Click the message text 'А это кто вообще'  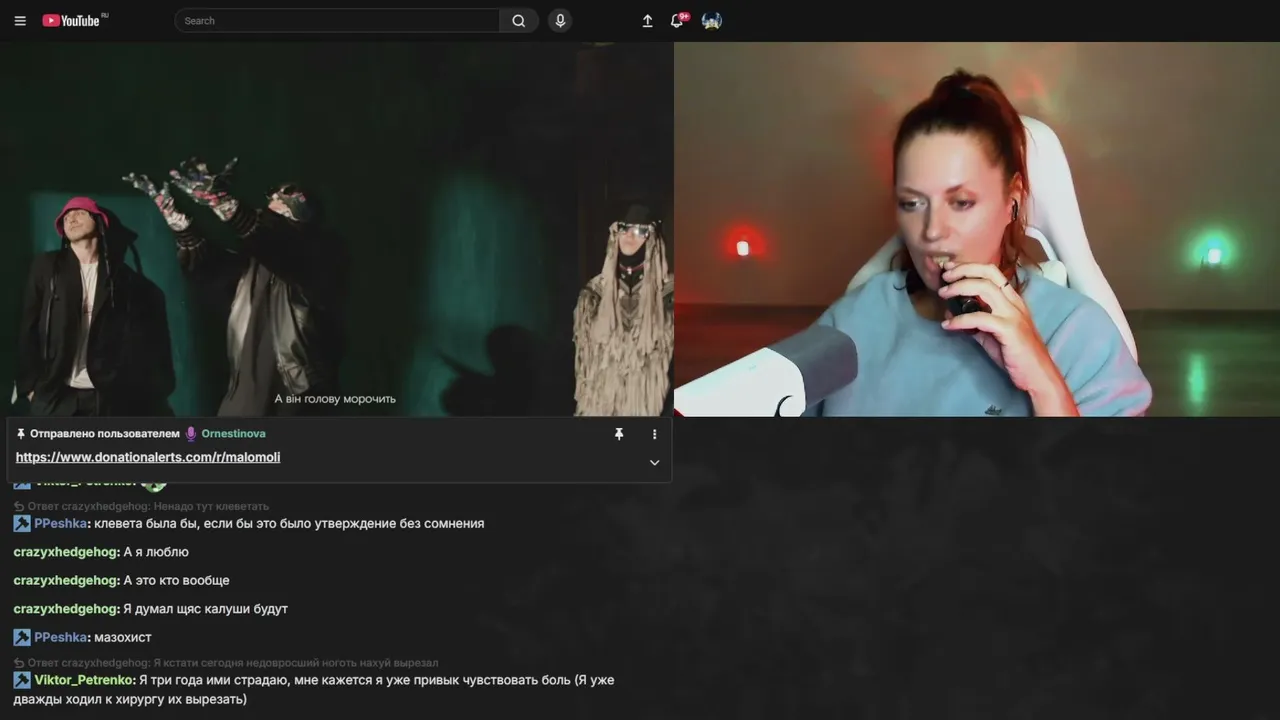[x=177, y=580]
